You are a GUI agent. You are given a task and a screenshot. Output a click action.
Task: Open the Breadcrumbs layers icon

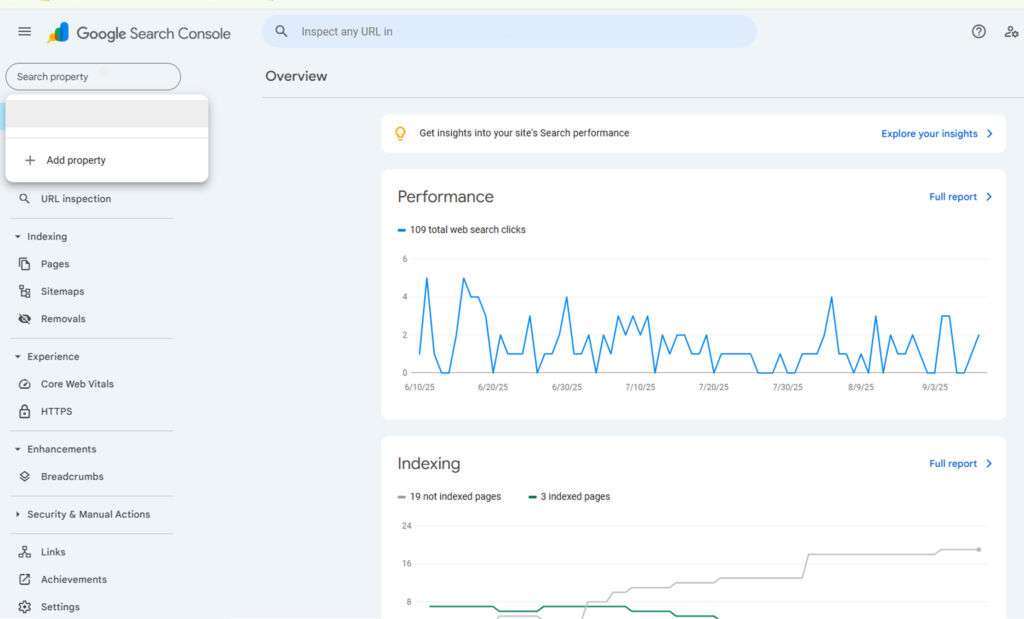(25, 477)
